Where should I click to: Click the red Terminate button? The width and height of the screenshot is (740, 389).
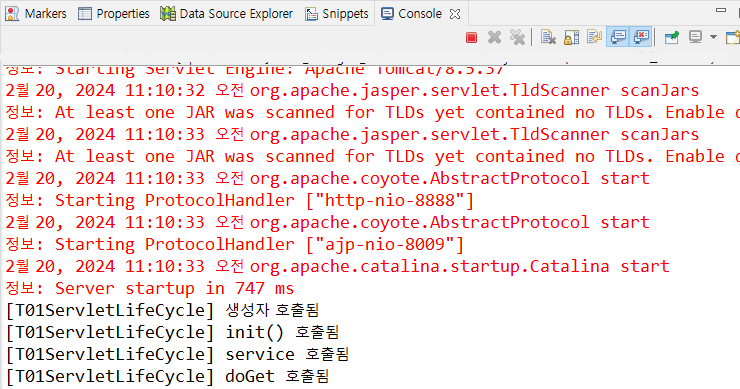471,37
